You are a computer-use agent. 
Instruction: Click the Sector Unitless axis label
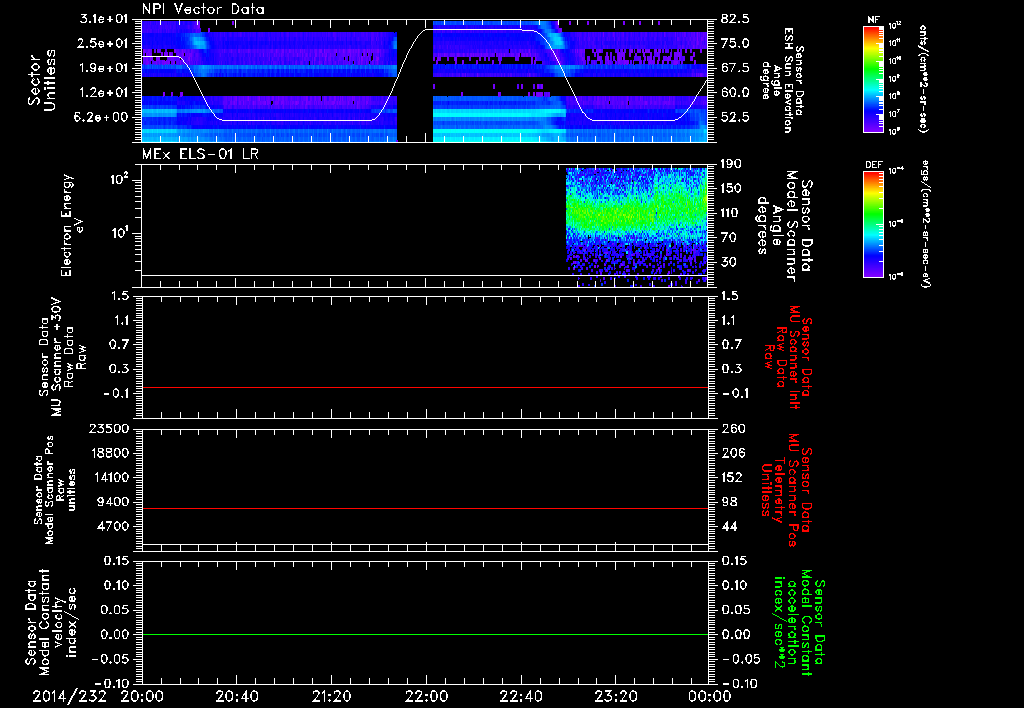pyautogui.click(x=40, y=80)
